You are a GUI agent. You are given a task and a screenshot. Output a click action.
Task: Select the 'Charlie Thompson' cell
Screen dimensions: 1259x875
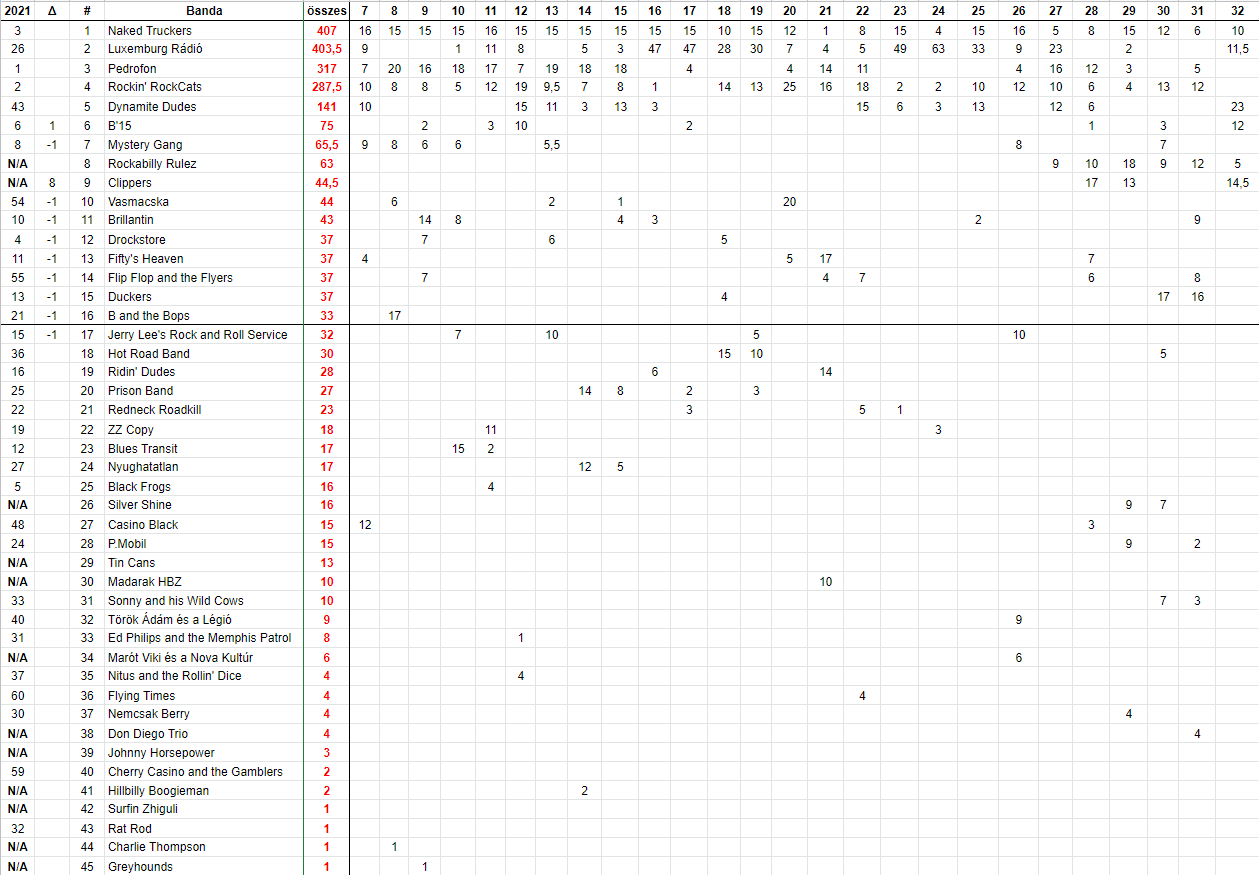(x=204, y=847)
